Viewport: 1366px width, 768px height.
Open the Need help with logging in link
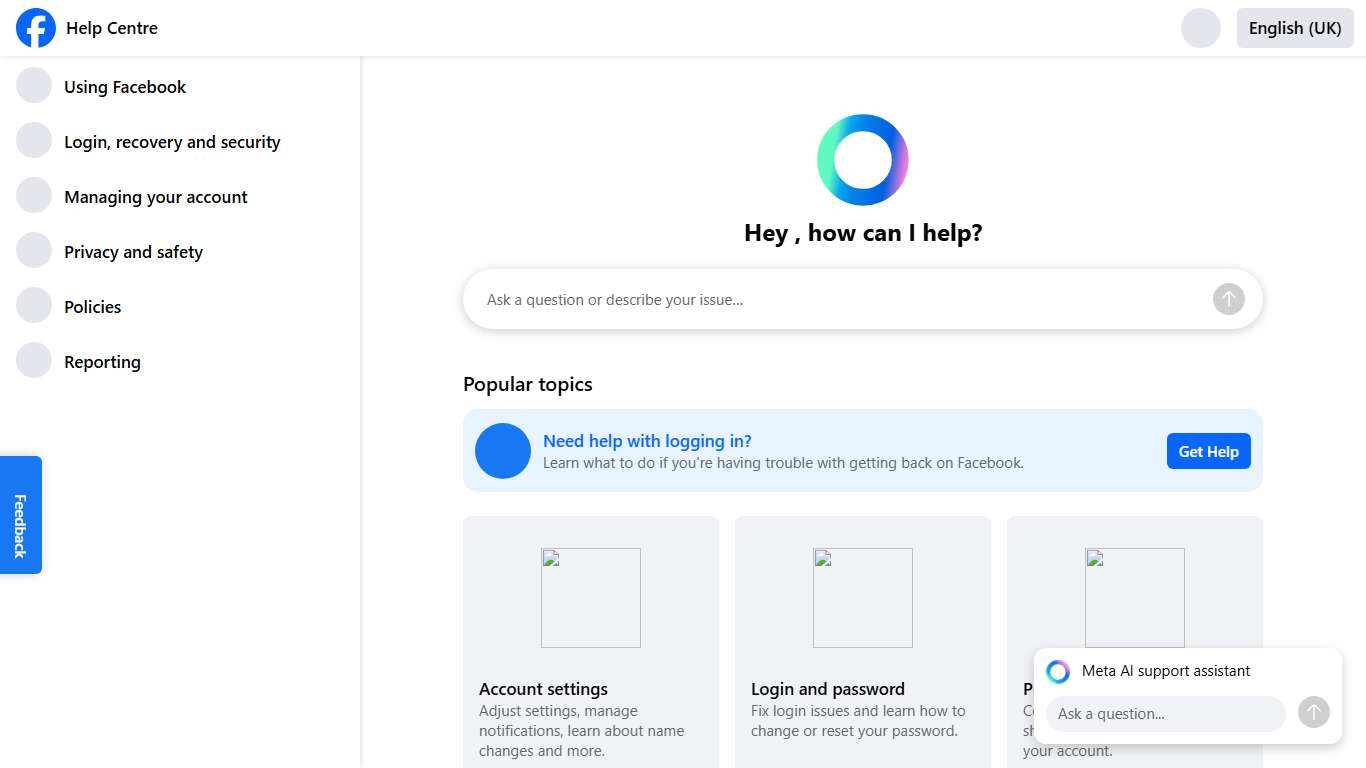click(x=647, y=441)
